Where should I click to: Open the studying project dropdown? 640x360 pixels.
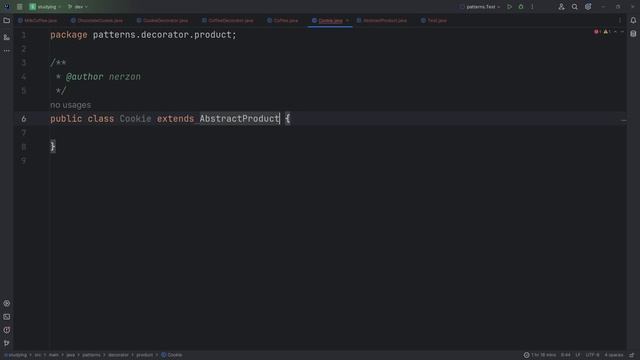point(45,7)
